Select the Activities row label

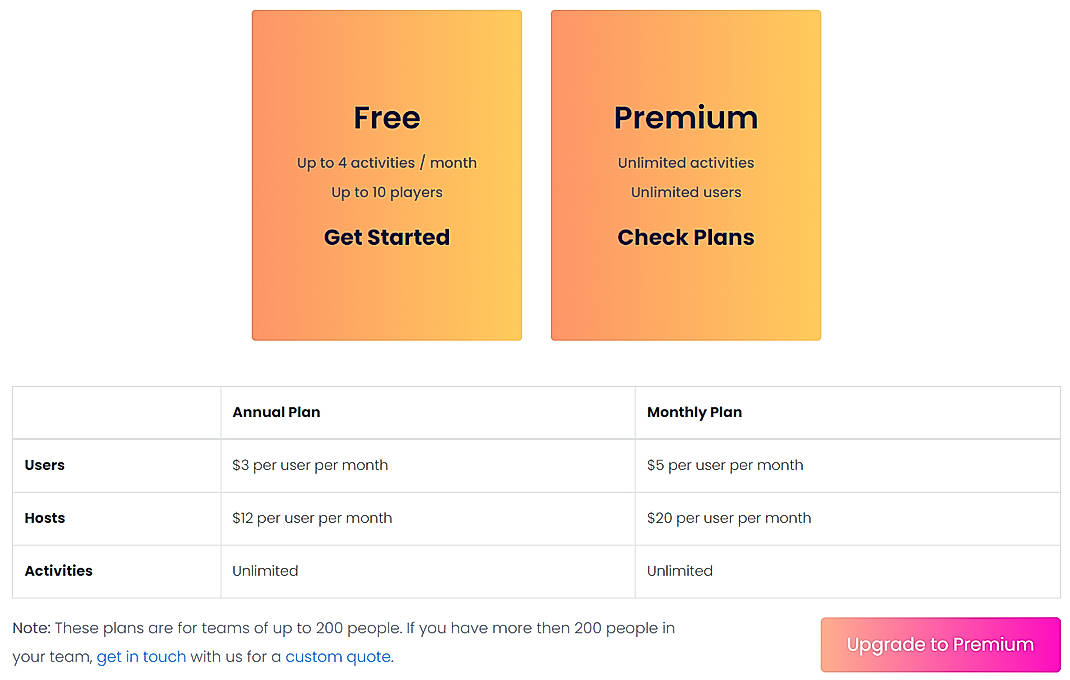(58, 571)
